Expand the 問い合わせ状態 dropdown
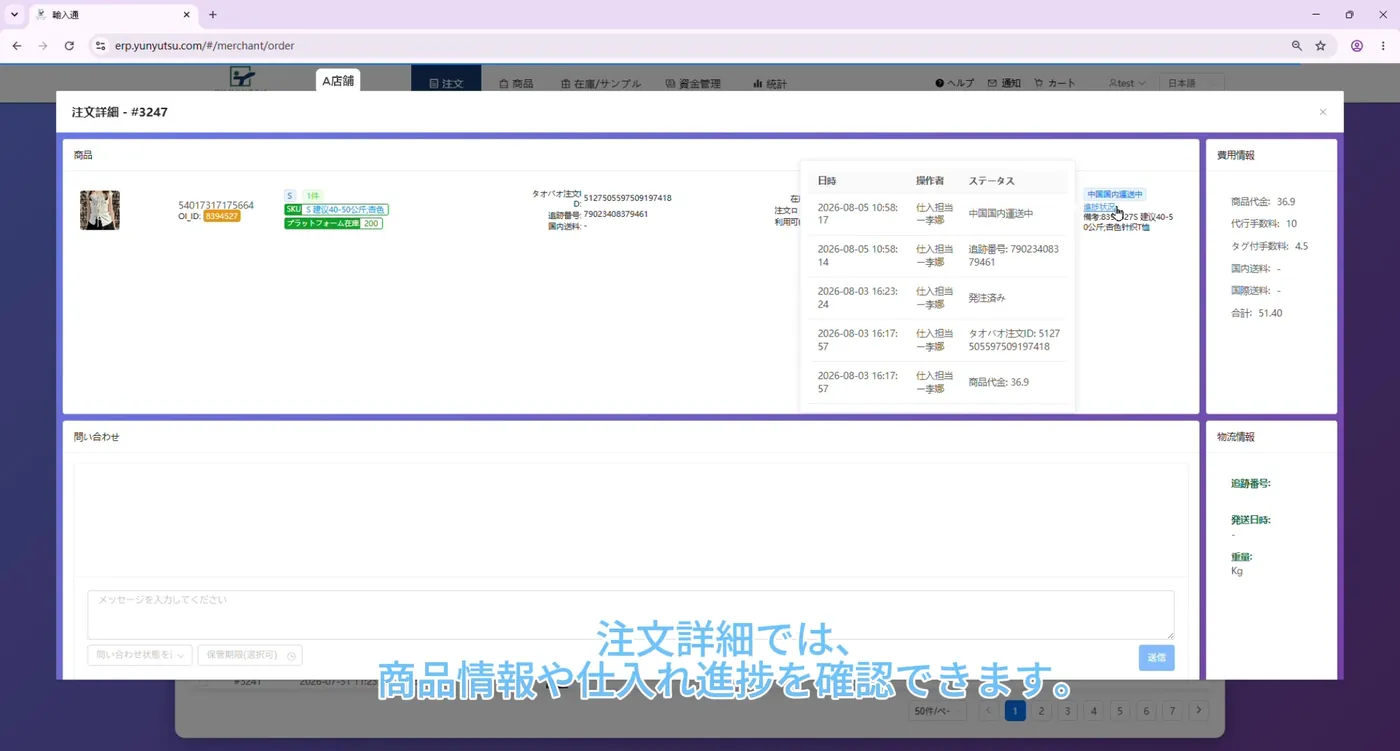1400x751 pixels. pos(140,655)
